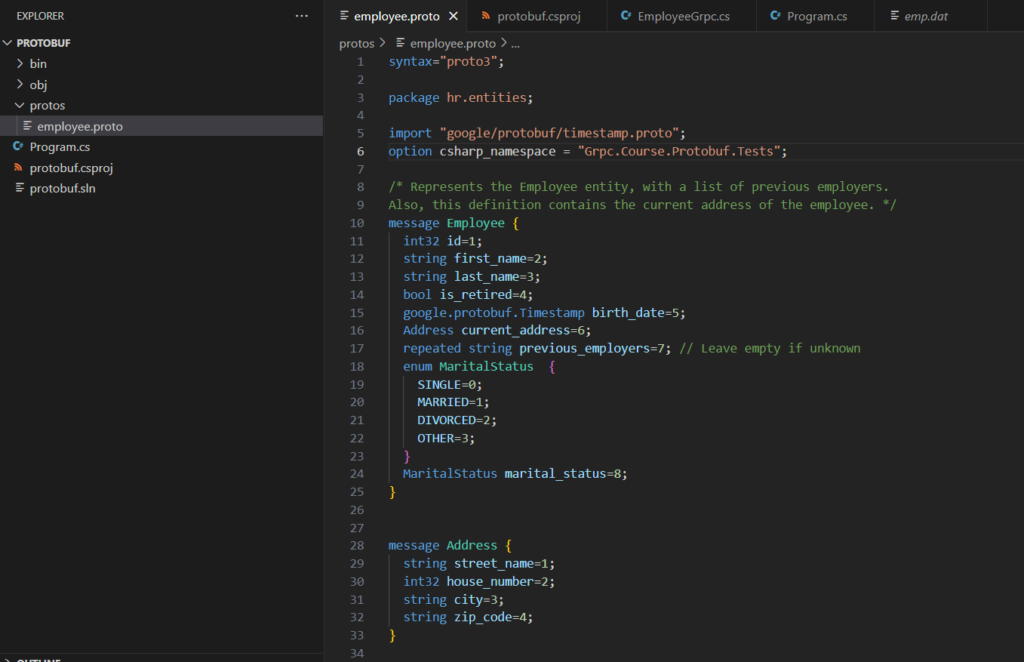Open Explorer more actions ellipsis menu
The width and height of the screenshot is (1024, 662).
tap(301, 17)
